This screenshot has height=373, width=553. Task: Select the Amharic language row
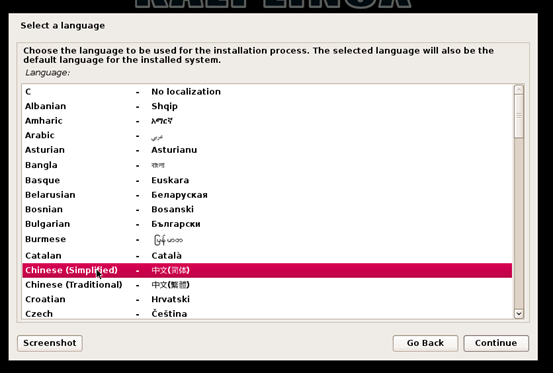[267, 121]
